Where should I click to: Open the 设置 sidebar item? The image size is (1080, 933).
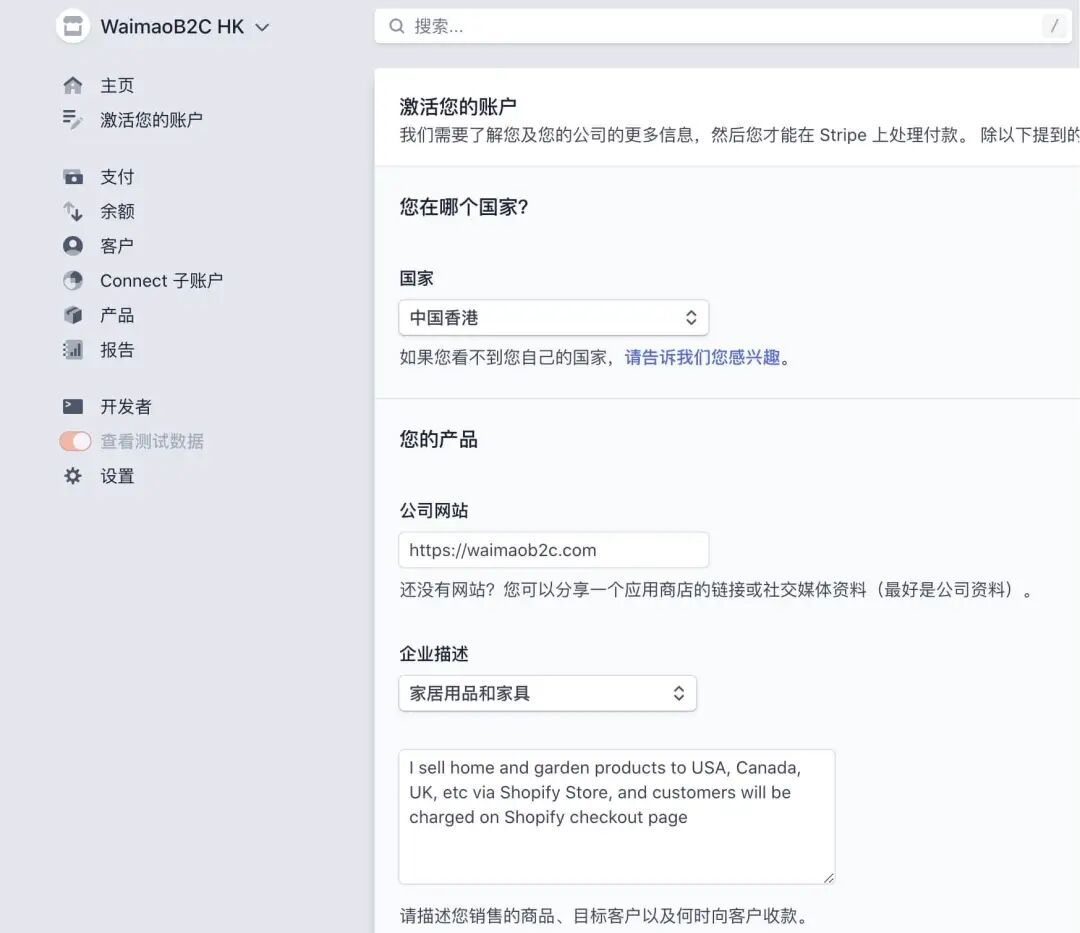[x=117, y=476]
